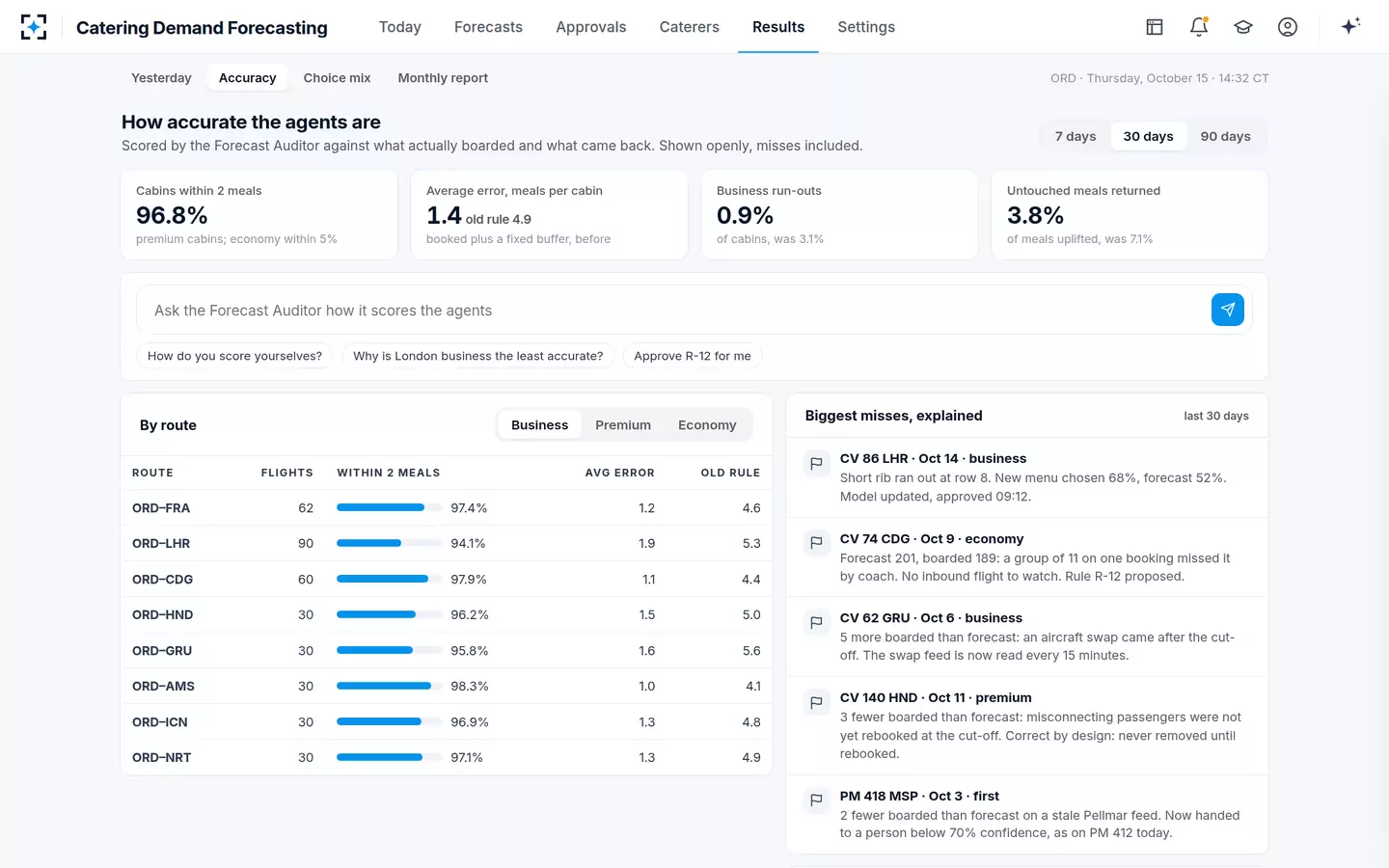Image resolution: width=1389 pixels, height=868 pixels.
Task: Click the ORD-AMS route name
Action: click(x=163, y=687)
